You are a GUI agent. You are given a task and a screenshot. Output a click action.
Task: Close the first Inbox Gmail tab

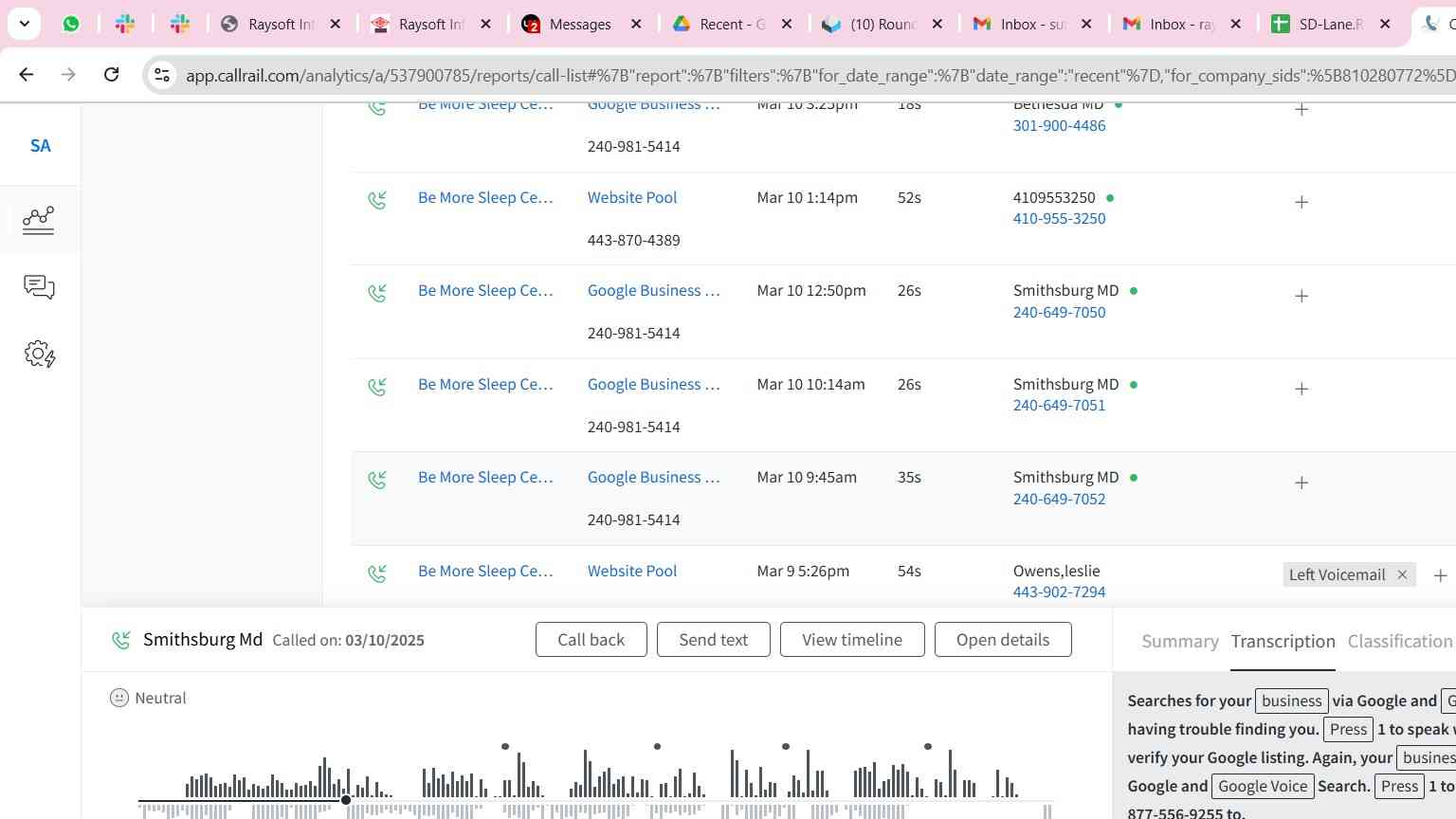coord(1086,24)
